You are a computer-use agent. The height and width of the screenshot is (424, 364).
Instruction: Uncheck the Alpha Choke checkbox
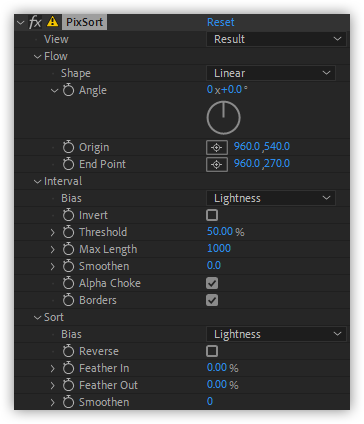coord(212,283)
